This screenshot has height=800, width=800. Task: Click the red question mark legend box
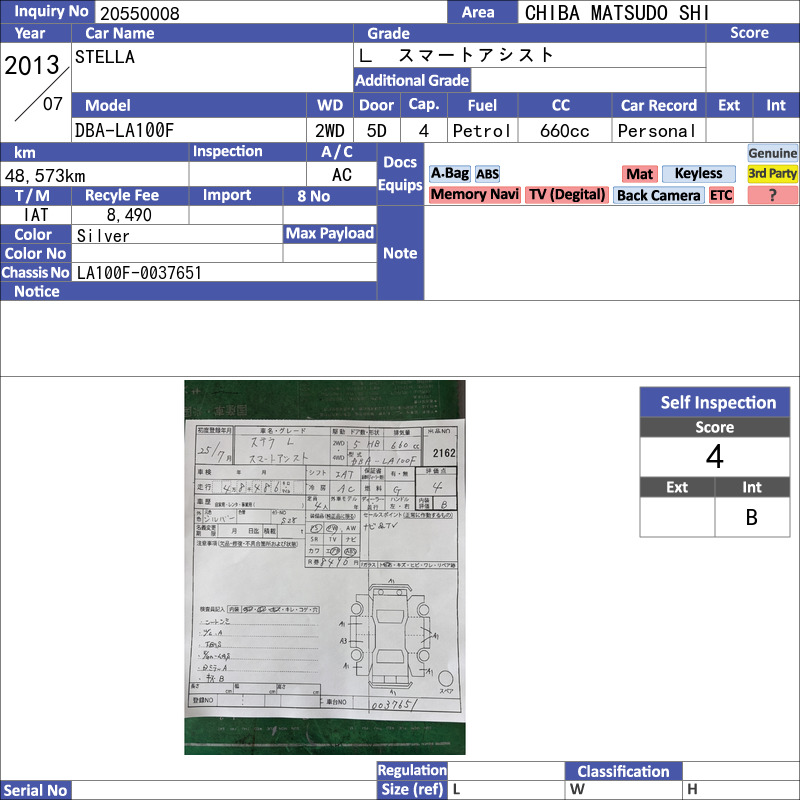772,195
